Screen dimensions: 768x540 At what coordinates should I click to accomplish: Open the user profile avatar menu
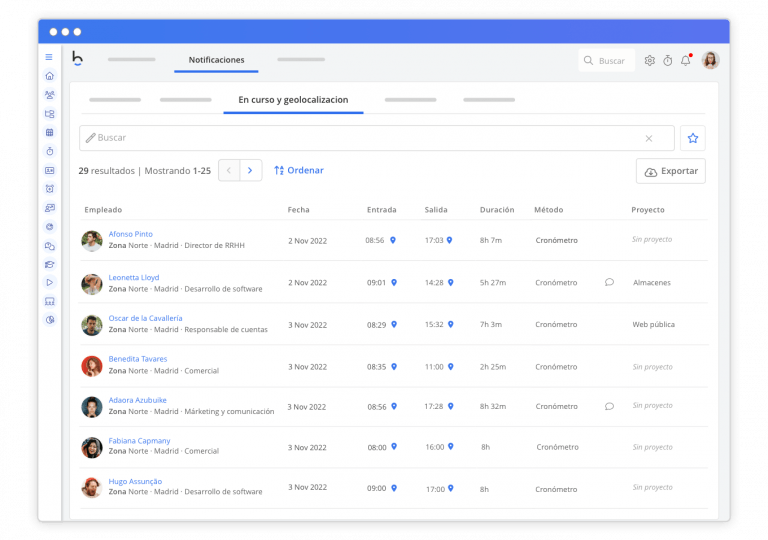pyautogui.click(x=710, y=60)
